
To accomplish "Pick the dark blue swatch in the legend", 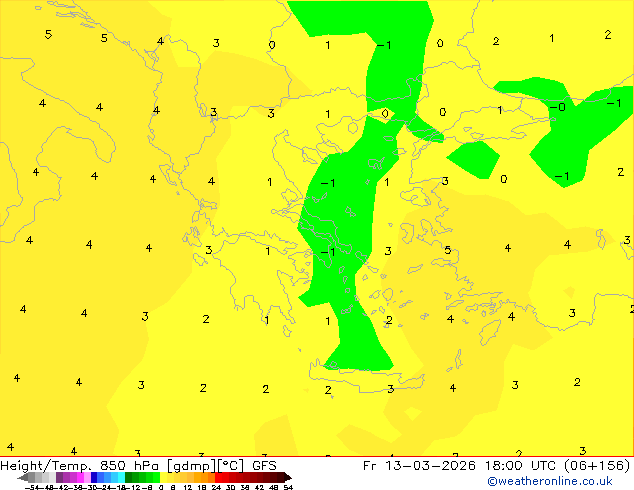I will tap(94, 477).
